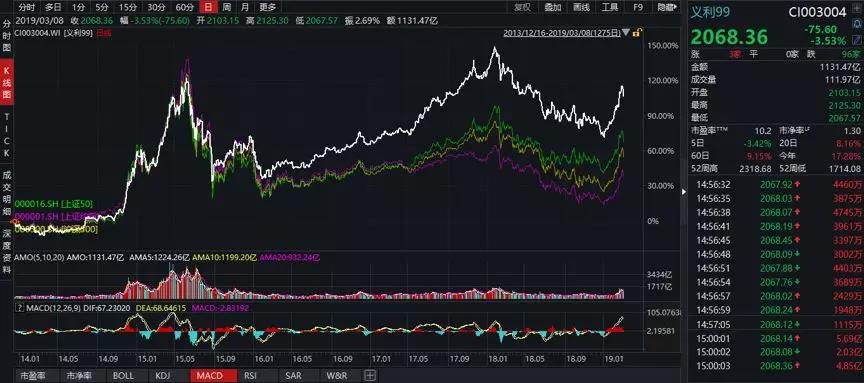Screen dimensions: 864x383
Task: Open MACD help question-mark icon
Action: [20, 308]
